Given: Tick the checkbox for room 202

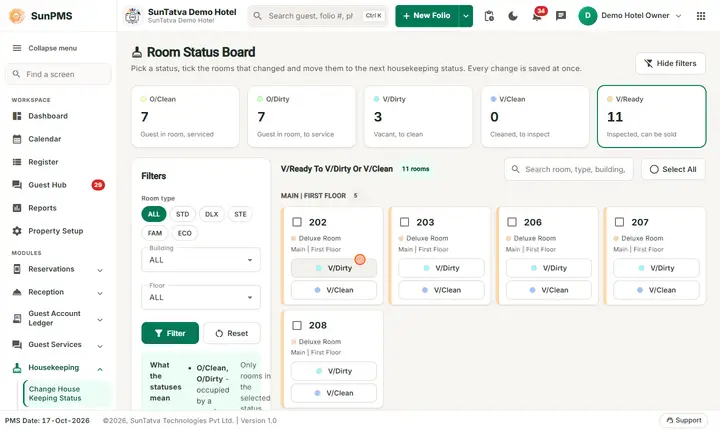Looking at the screenshot, I should pos(297,222).
